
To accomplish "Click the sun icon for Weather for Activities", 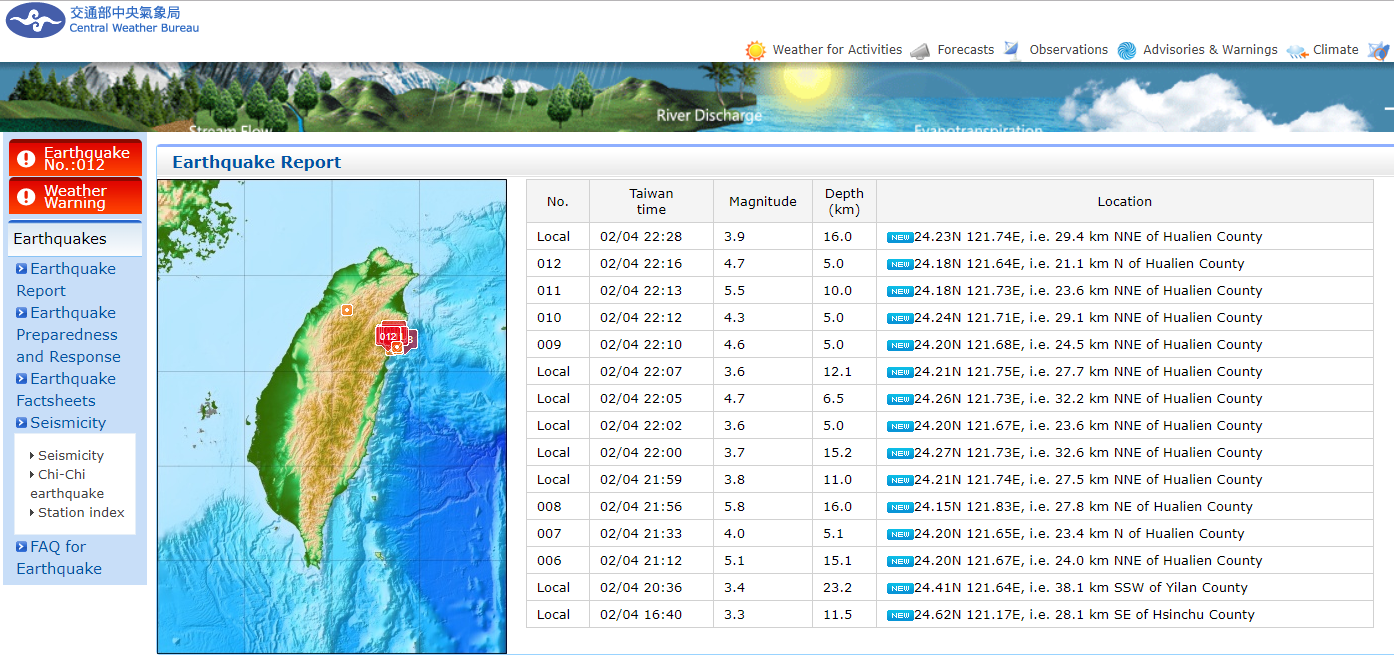I will click(755, 50).
